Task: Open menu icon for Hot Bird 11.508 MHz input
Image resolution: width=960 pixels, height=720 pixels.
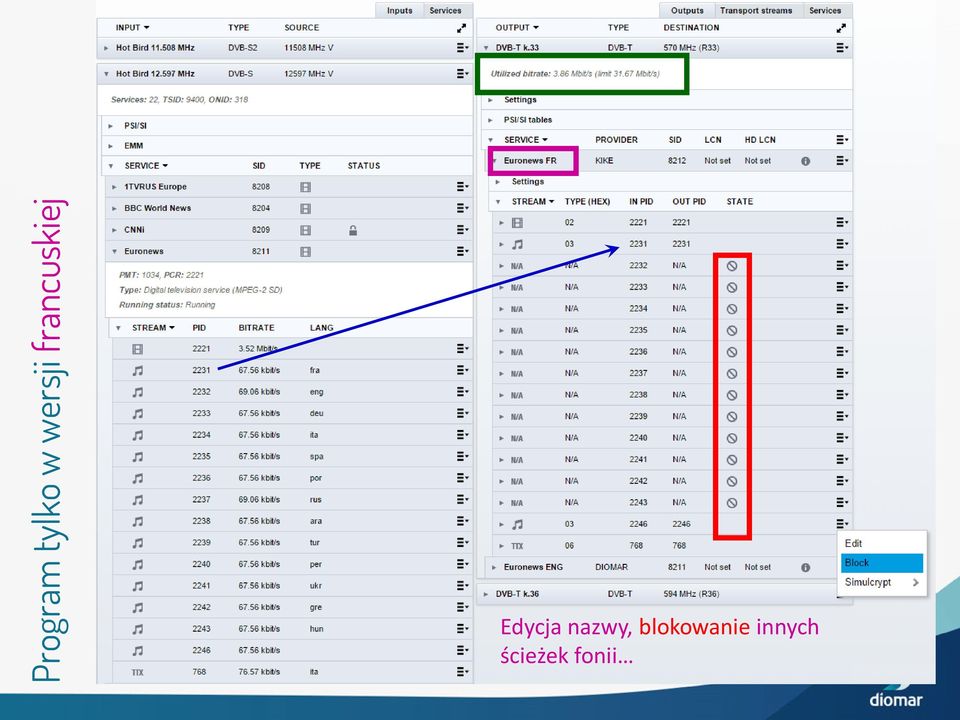Action: pos(462,48)
